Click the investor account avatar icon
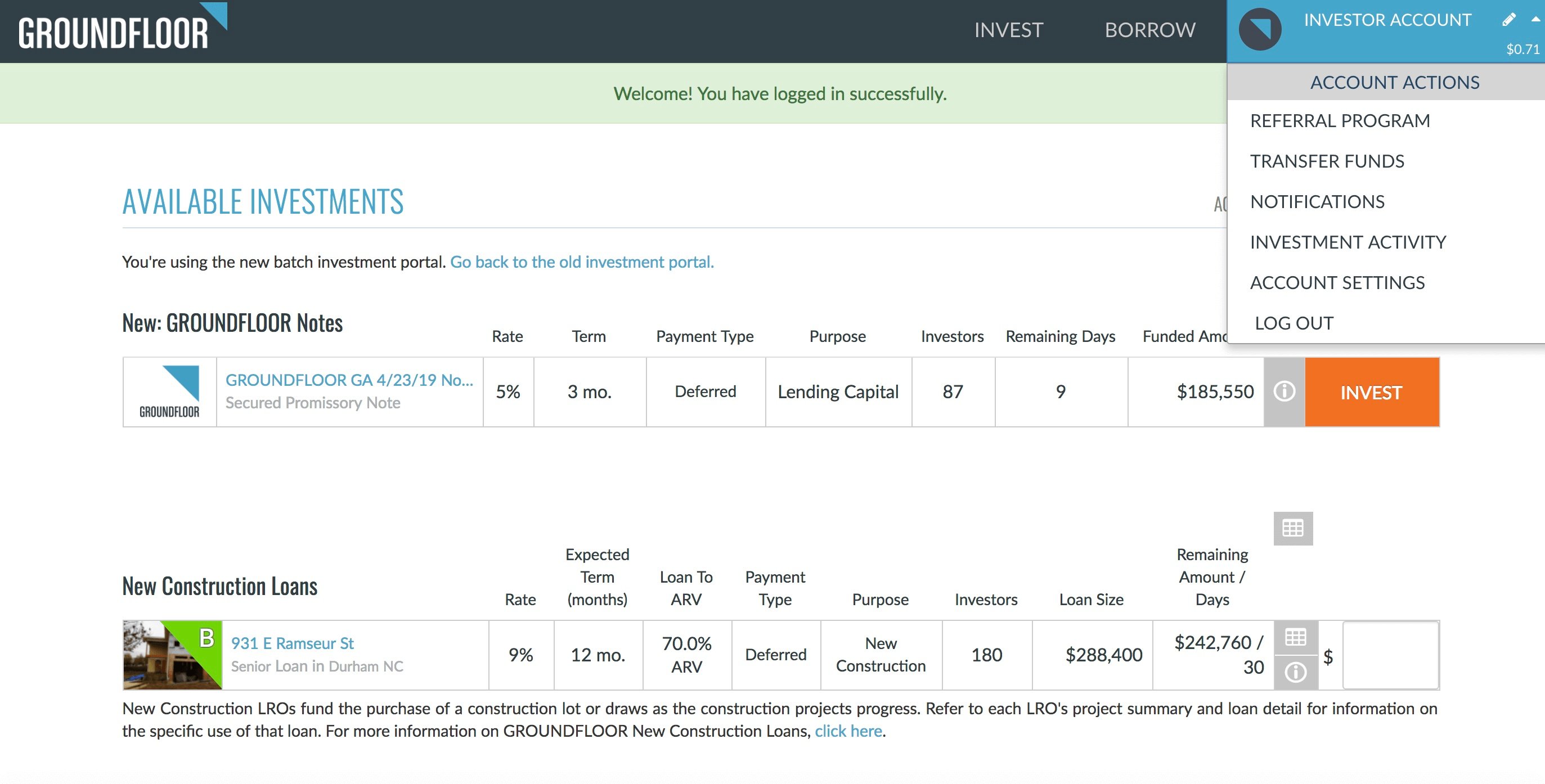Viewport: 1545px width, 784px height. pyautogui.click(x=1260, y=29)
